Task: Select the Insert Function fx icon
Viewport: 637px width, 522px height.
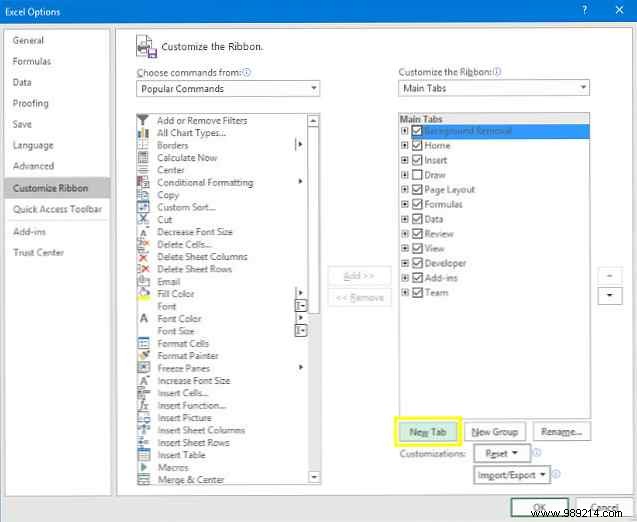Action: (x=143, y=405)
